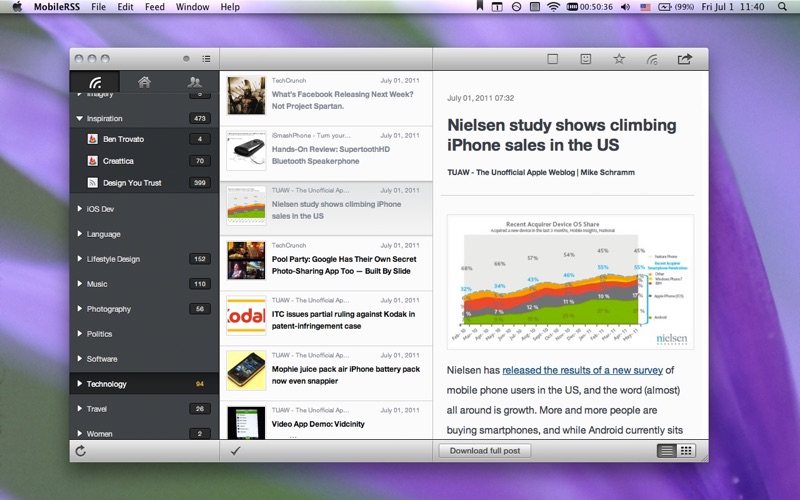The image size is (800, 500).
Task: Switch to the Home sidebar tab
Action: (x=144, y=82)
